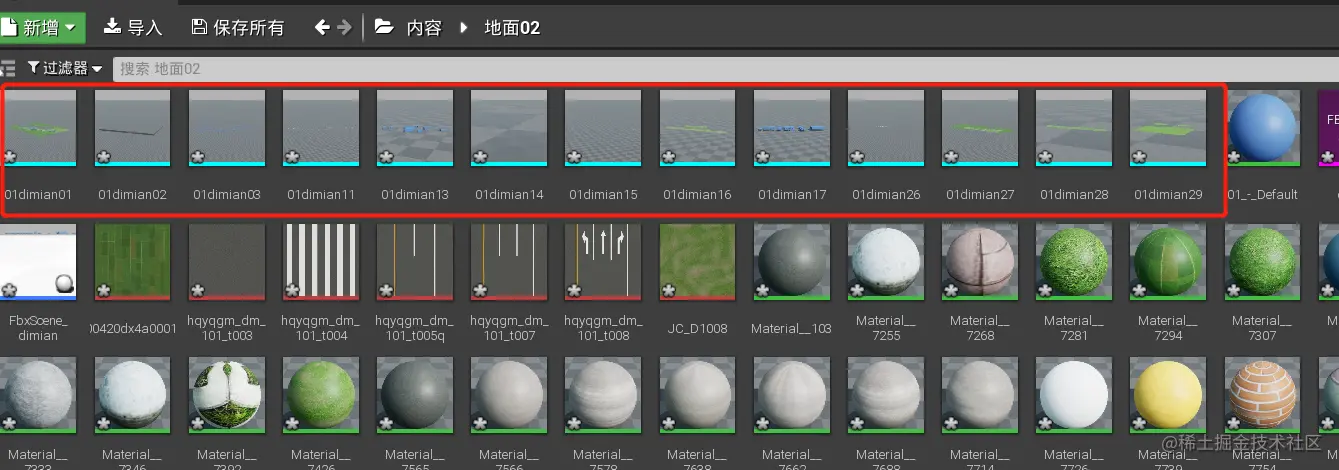
Task: Select the 地面02 breadcrumb
Action: [x=512, y=27]
